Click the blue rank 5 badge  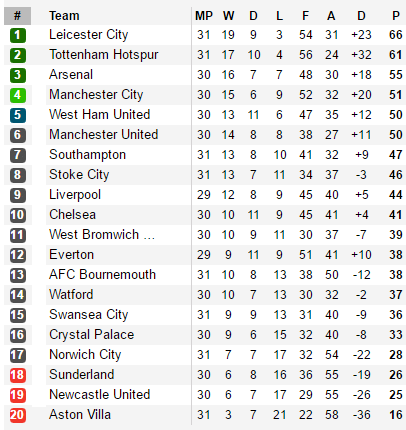tap(18, 115)
